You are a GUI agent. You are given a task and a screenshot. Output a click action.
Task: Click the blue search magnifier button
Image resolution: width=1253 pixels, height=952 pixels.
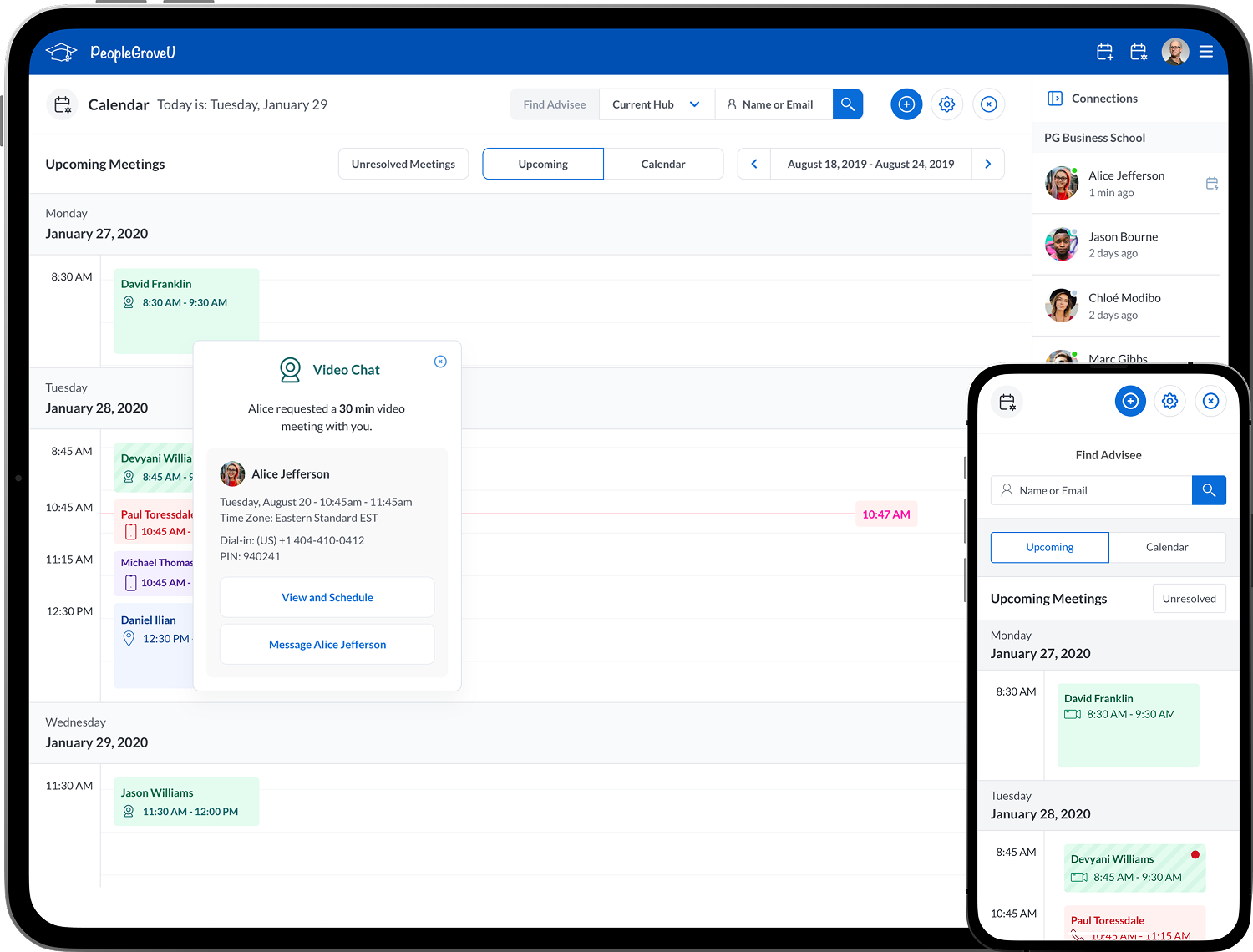847,104
